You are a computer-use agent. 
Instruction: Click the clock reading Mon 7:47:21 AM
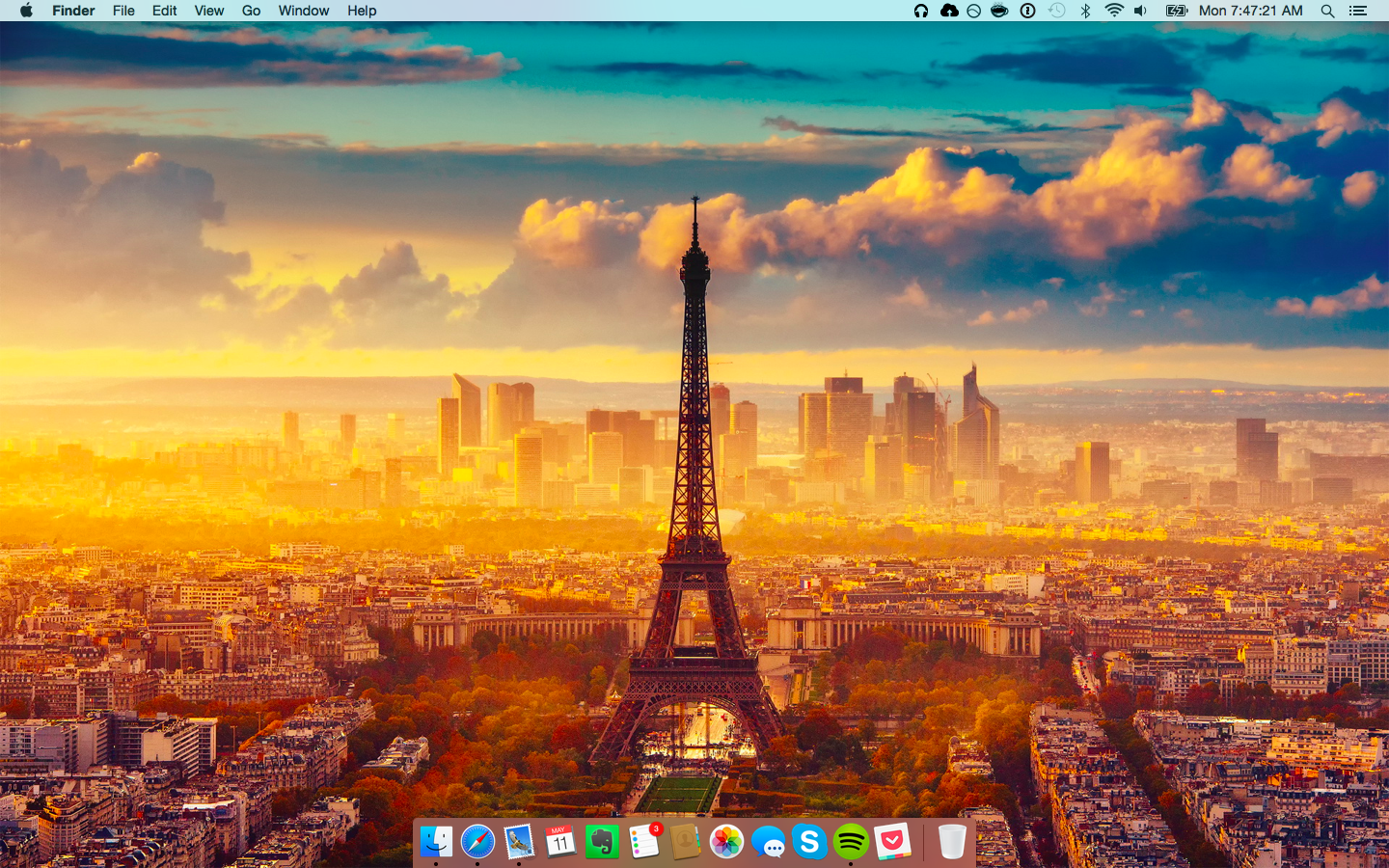tap(1251, 11)
